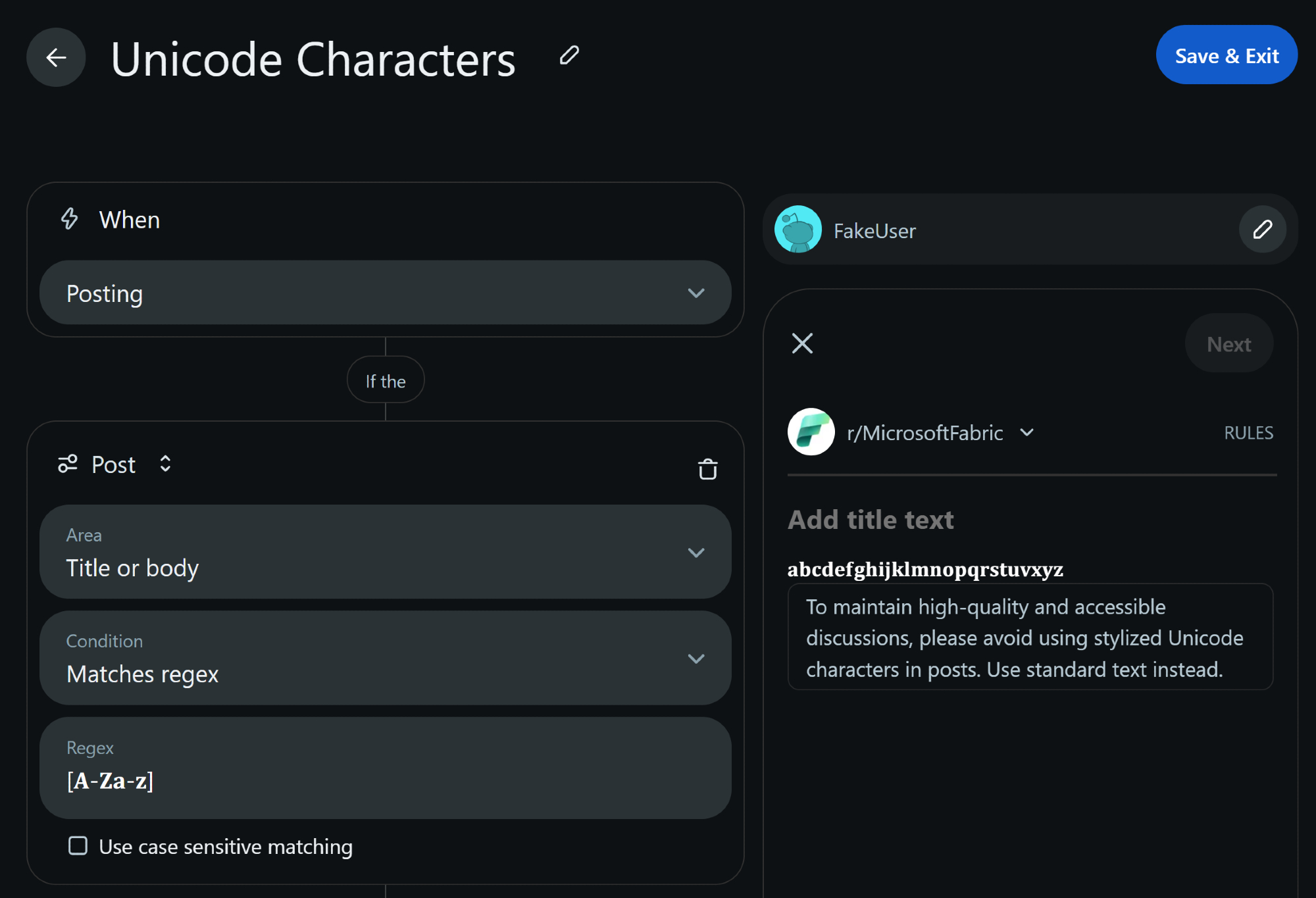Close the post preview with the X
The image size is (1316, 898).
pos(802,343)
